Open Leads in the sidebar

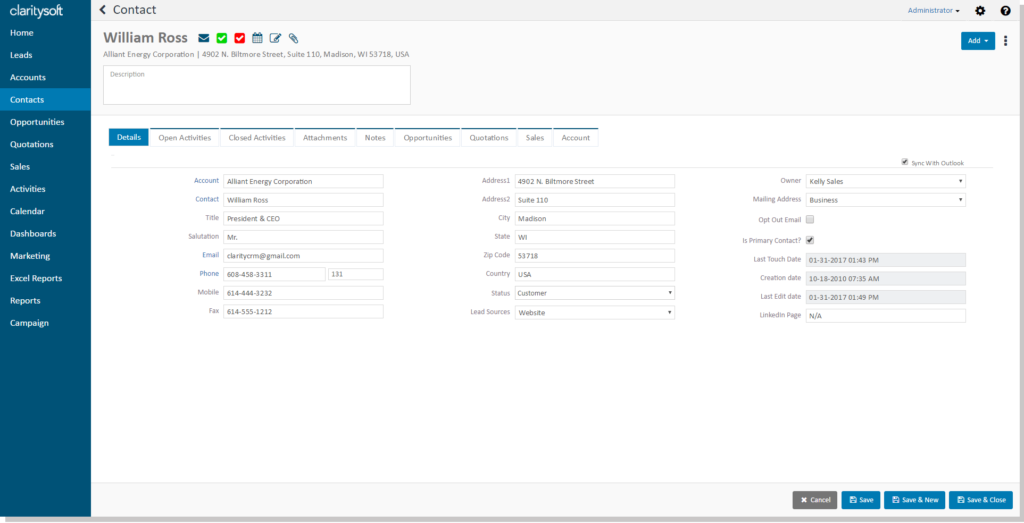click(x=45, y=55)
